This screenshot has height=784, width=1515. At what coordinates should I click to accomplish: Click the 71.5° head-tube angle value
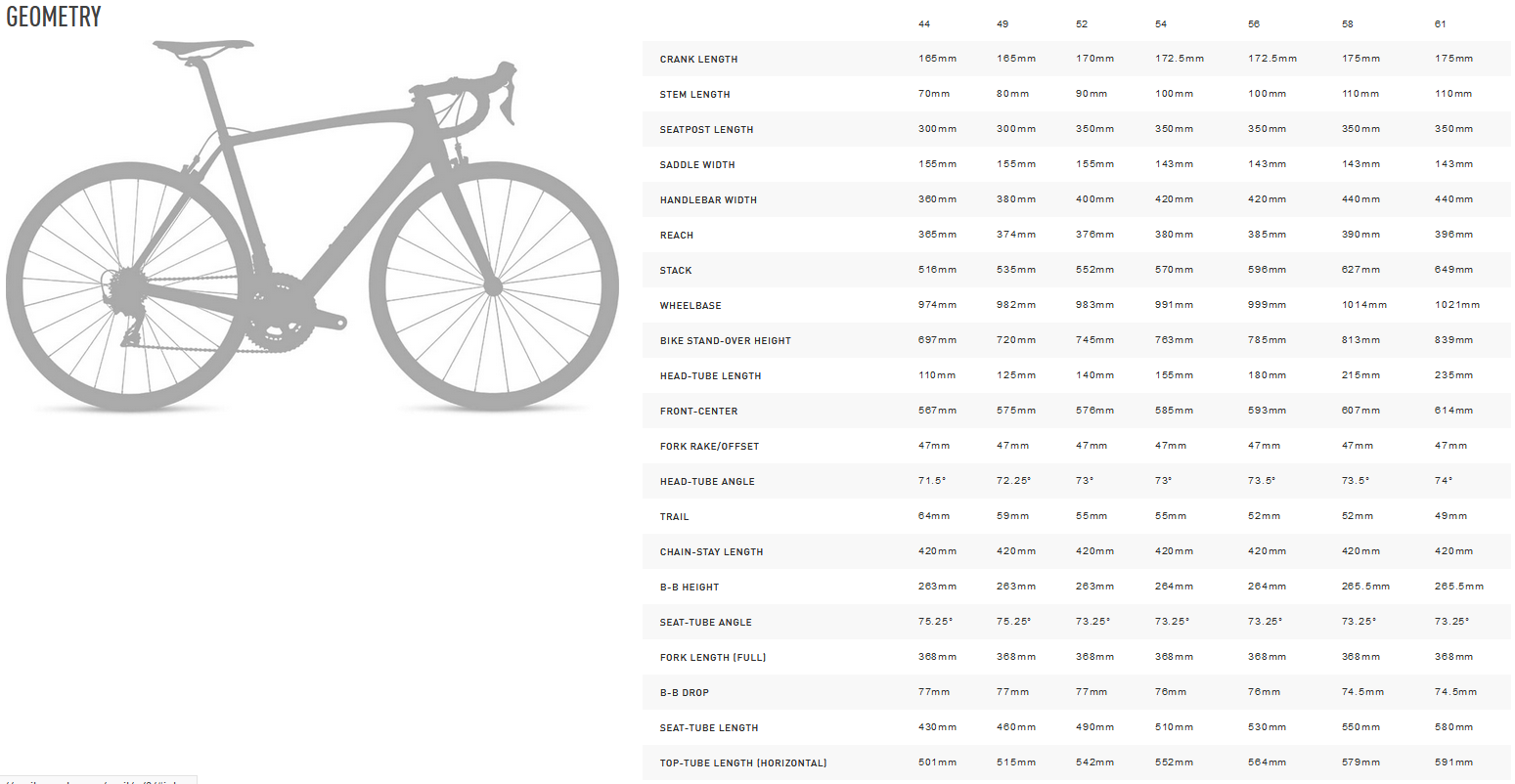[x=933, y=481]
